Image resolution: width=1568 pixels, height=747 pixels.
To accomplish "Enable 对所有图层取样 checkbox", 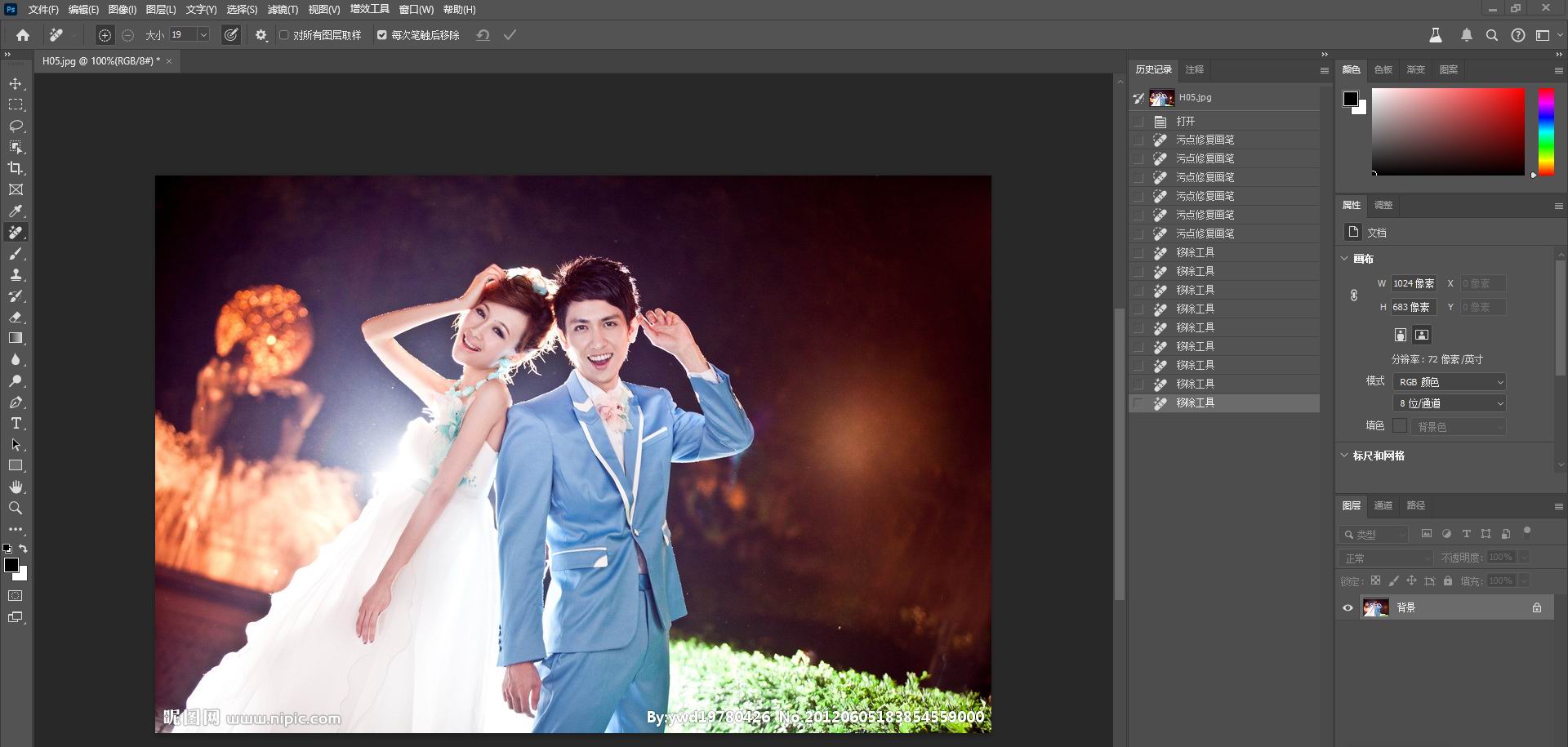I will point(284,35).
